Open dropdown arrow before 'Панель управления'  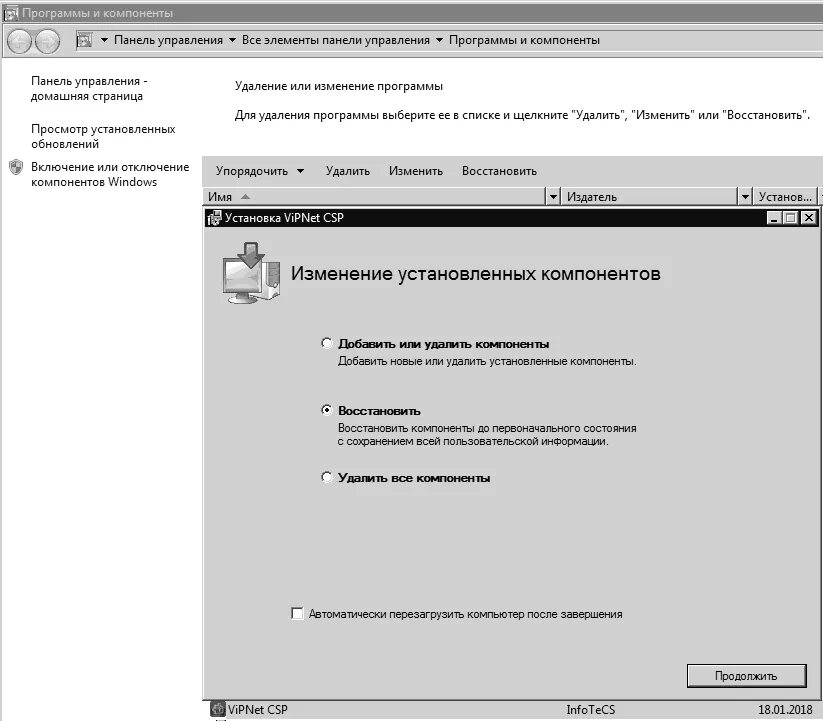point(104,40)
